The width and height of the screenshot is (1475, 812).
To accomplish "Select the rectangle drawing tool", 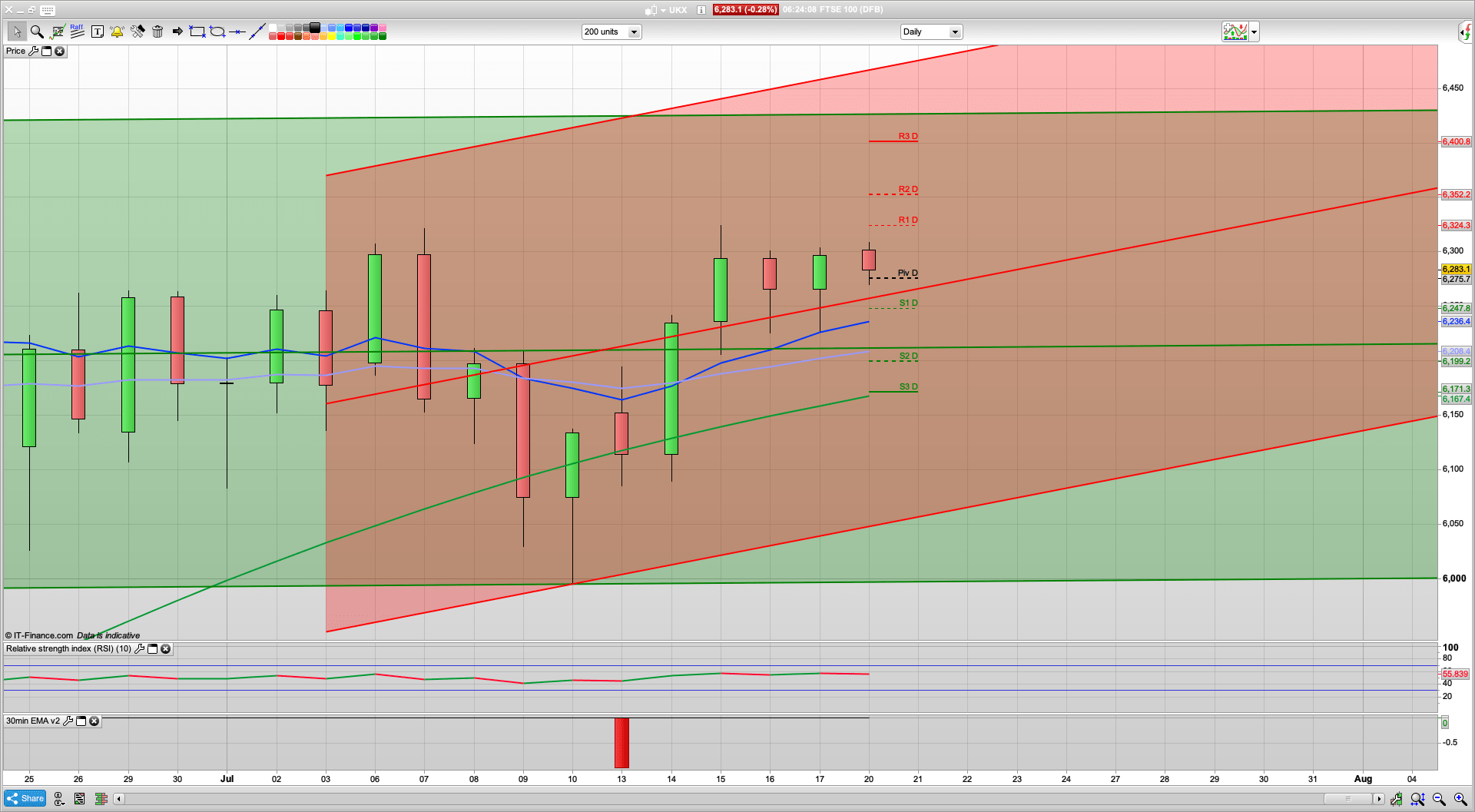I will pyautogui.click(x=197, y=31).
